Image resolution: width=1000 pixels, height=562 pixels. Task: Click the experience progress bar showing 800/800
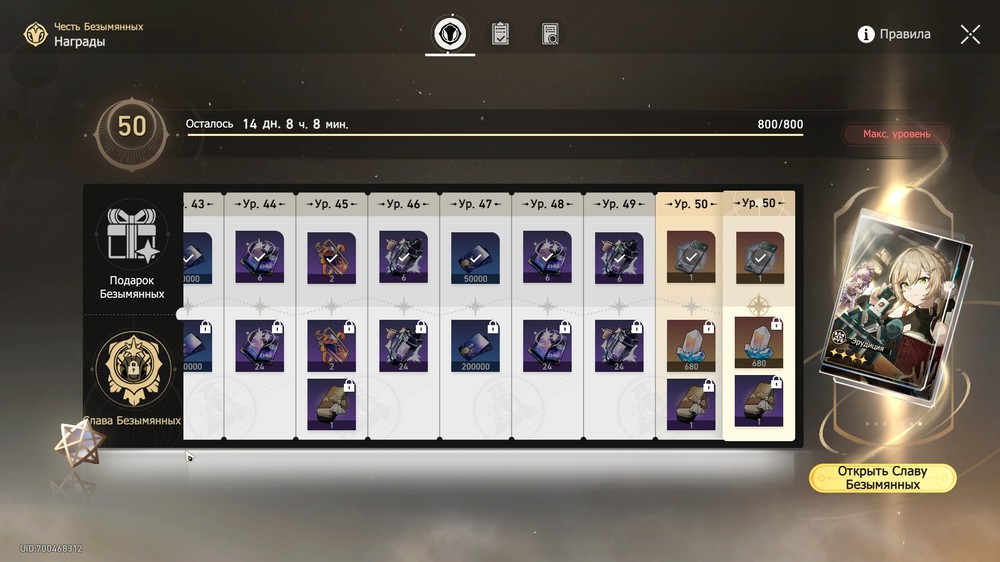click(x=494, y=135)
